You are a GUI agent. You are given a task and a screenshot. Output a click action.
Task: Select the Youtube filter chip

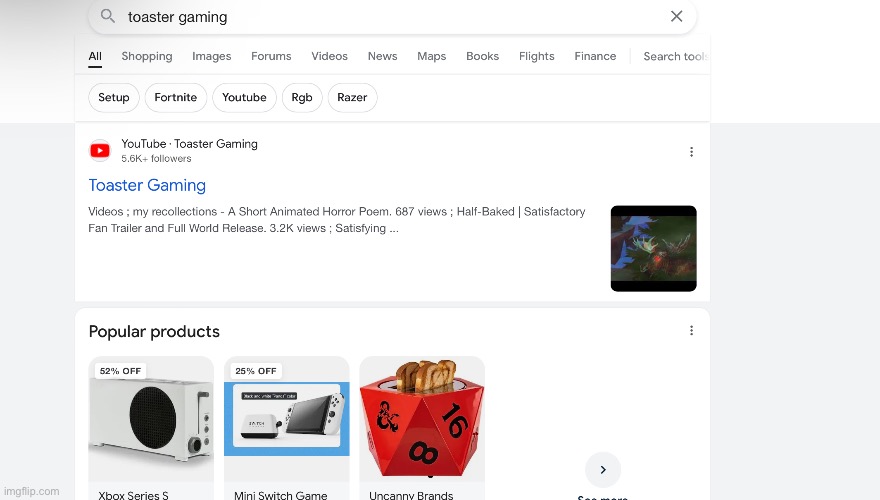(244, 97)
